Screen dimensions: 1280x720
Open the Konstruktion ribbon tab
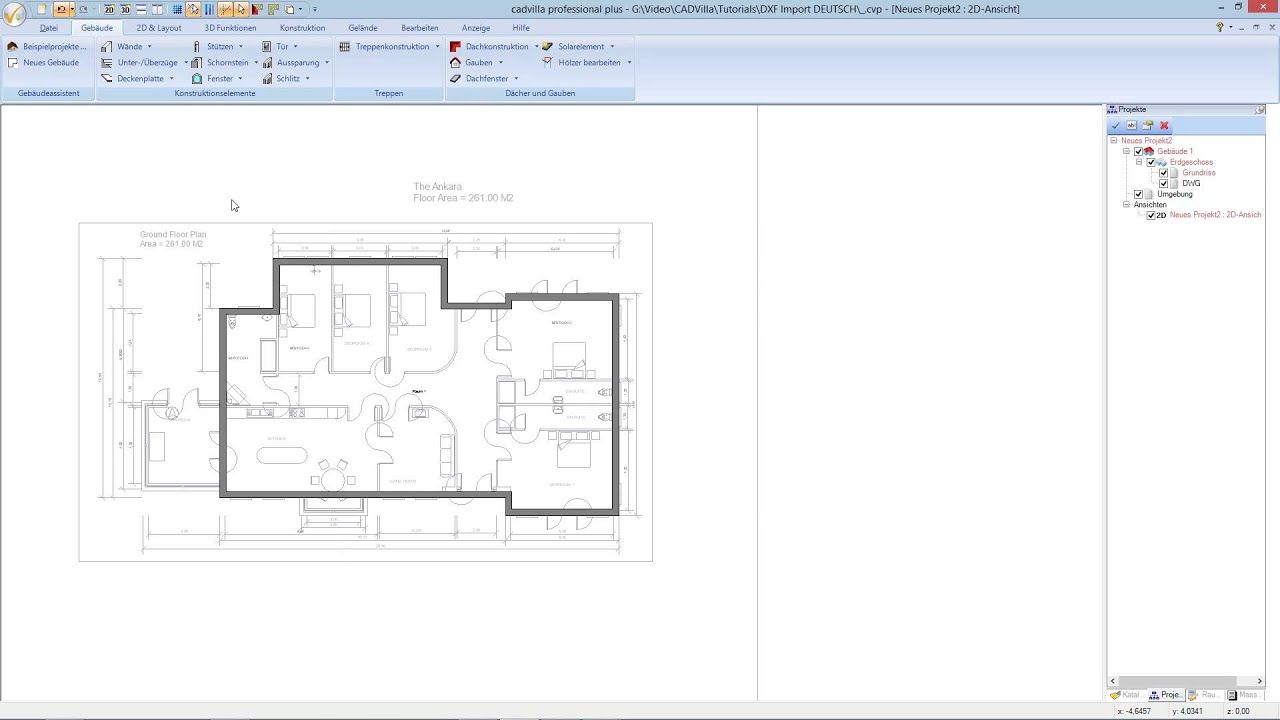click(302, 28)
